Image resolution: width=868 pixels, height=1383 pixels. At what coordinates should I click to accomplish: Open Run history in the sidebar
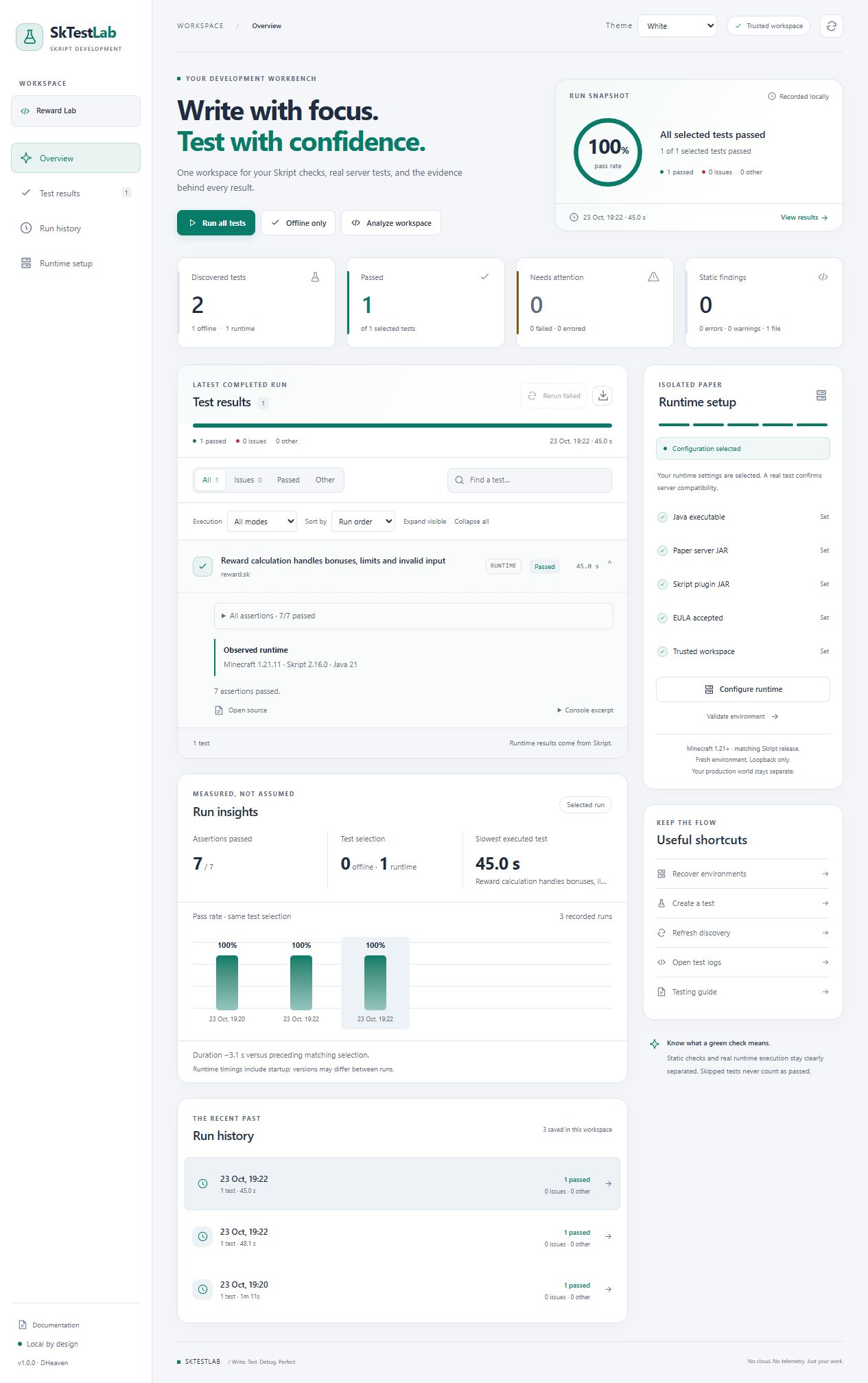[75, 228]
